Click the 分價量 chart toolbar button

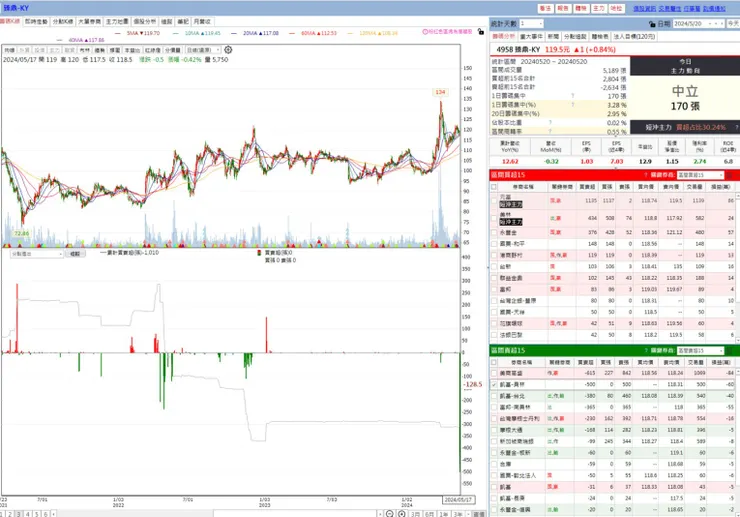173,50
